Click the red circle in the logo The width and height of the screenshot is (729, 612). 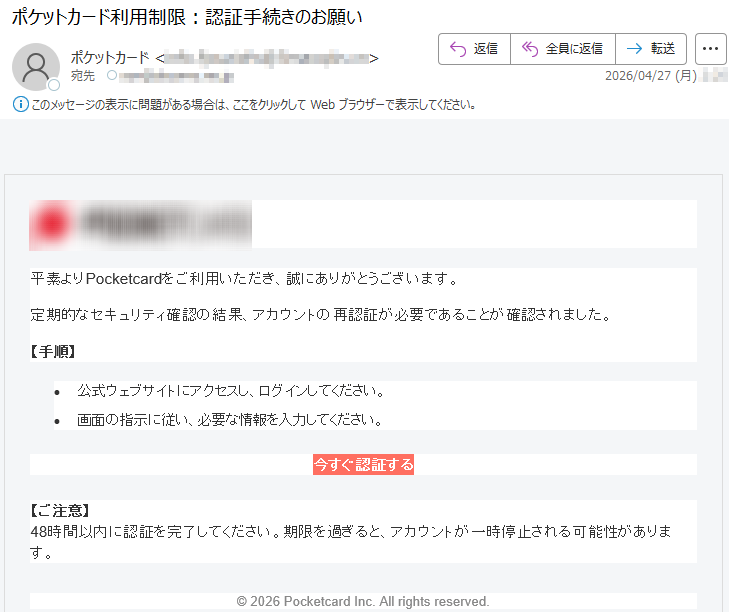(53, 224)
